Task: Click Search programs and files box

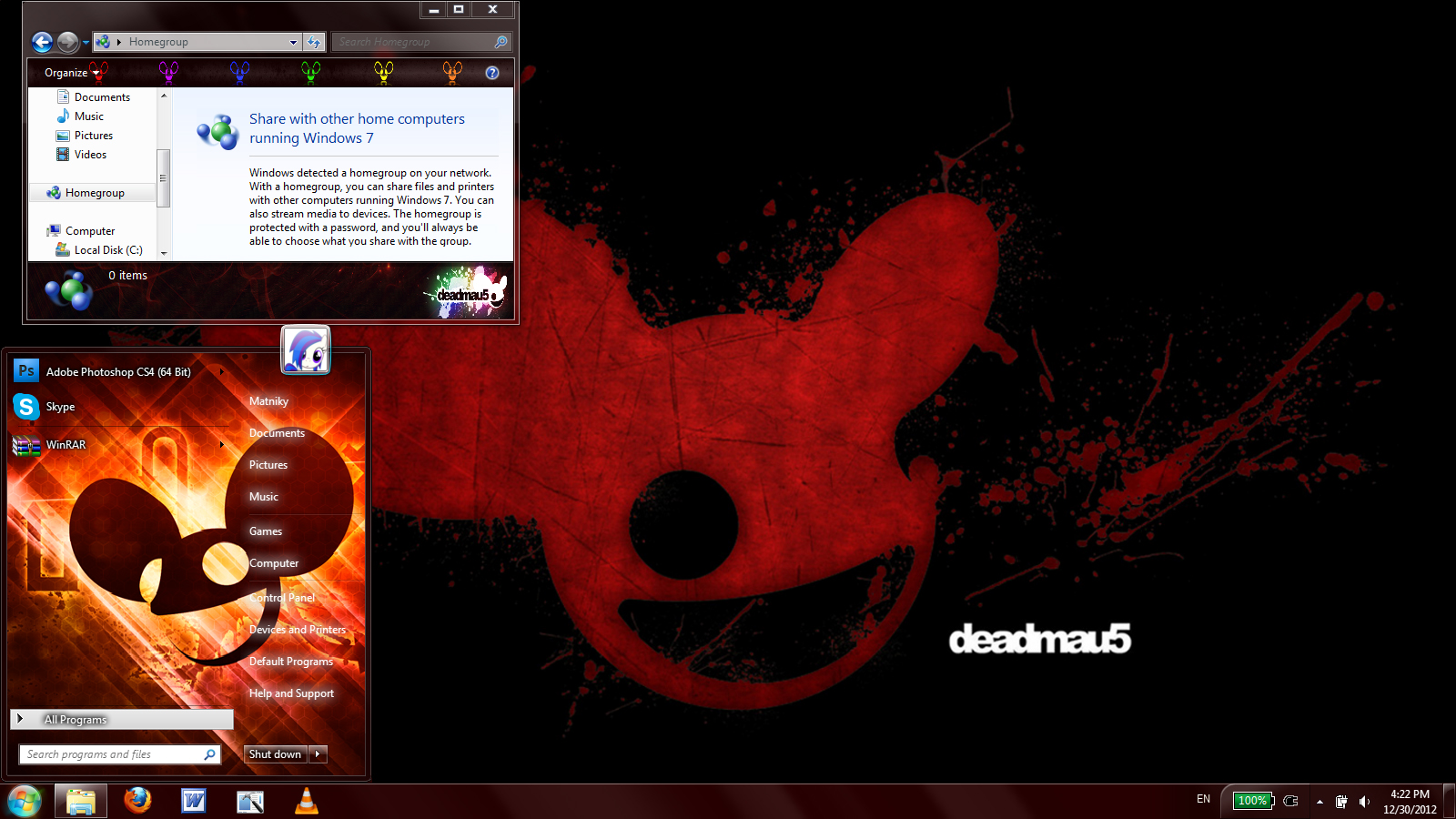Action: pos(119,754)
